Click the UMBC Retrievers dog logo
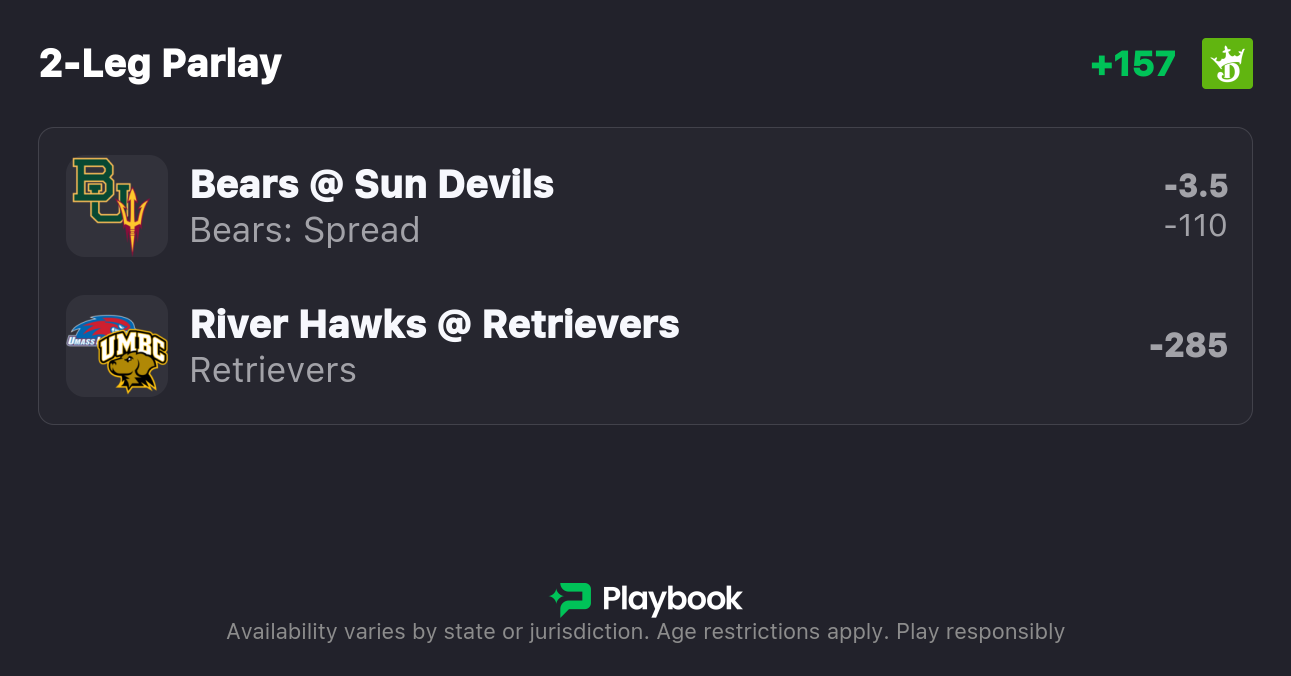 click(133, 360)
